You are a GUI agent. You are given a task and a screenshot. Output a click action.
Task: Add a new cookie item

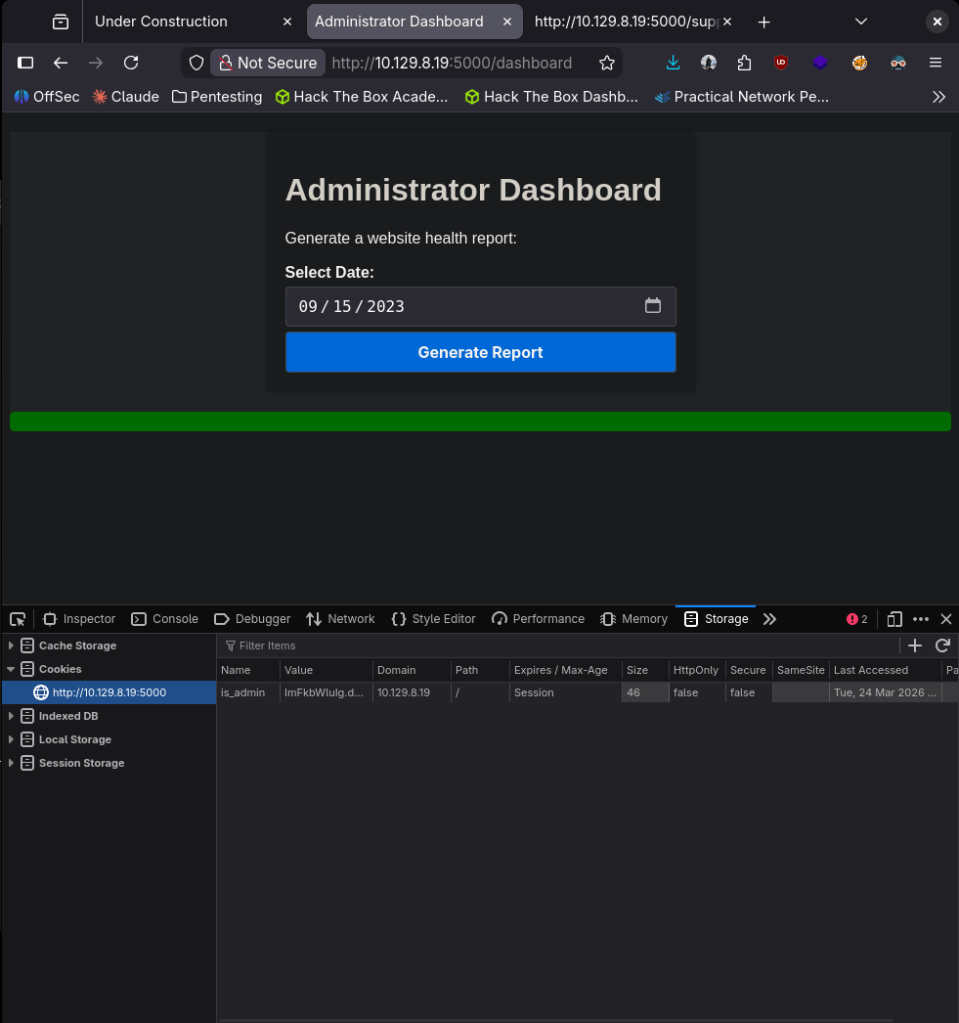(914, 646)
